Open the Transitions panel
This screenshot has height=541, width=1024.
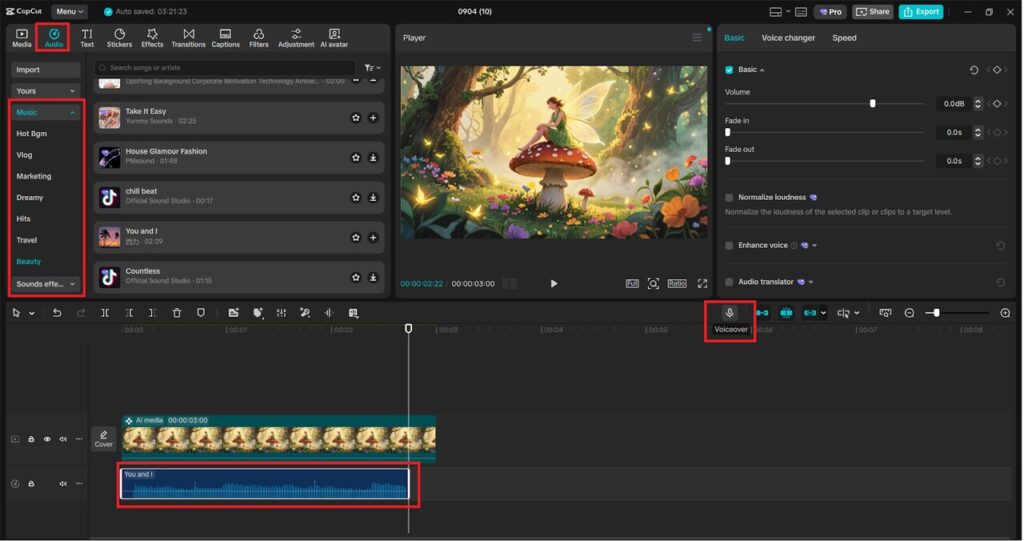click(188, 38)
